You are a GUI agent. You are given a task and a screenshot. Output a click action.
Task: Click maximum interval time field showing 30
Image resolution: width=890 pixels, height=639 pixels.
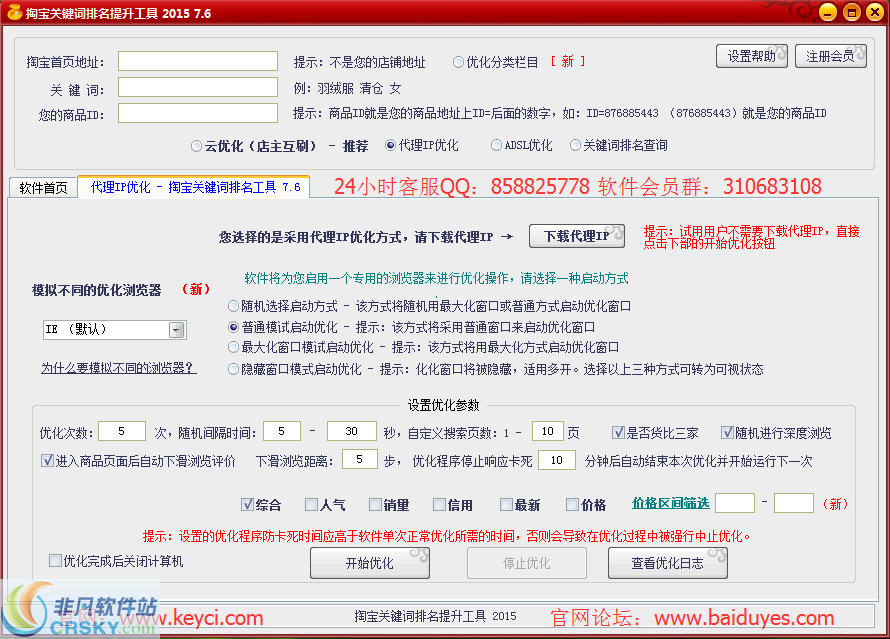point(351,431)
